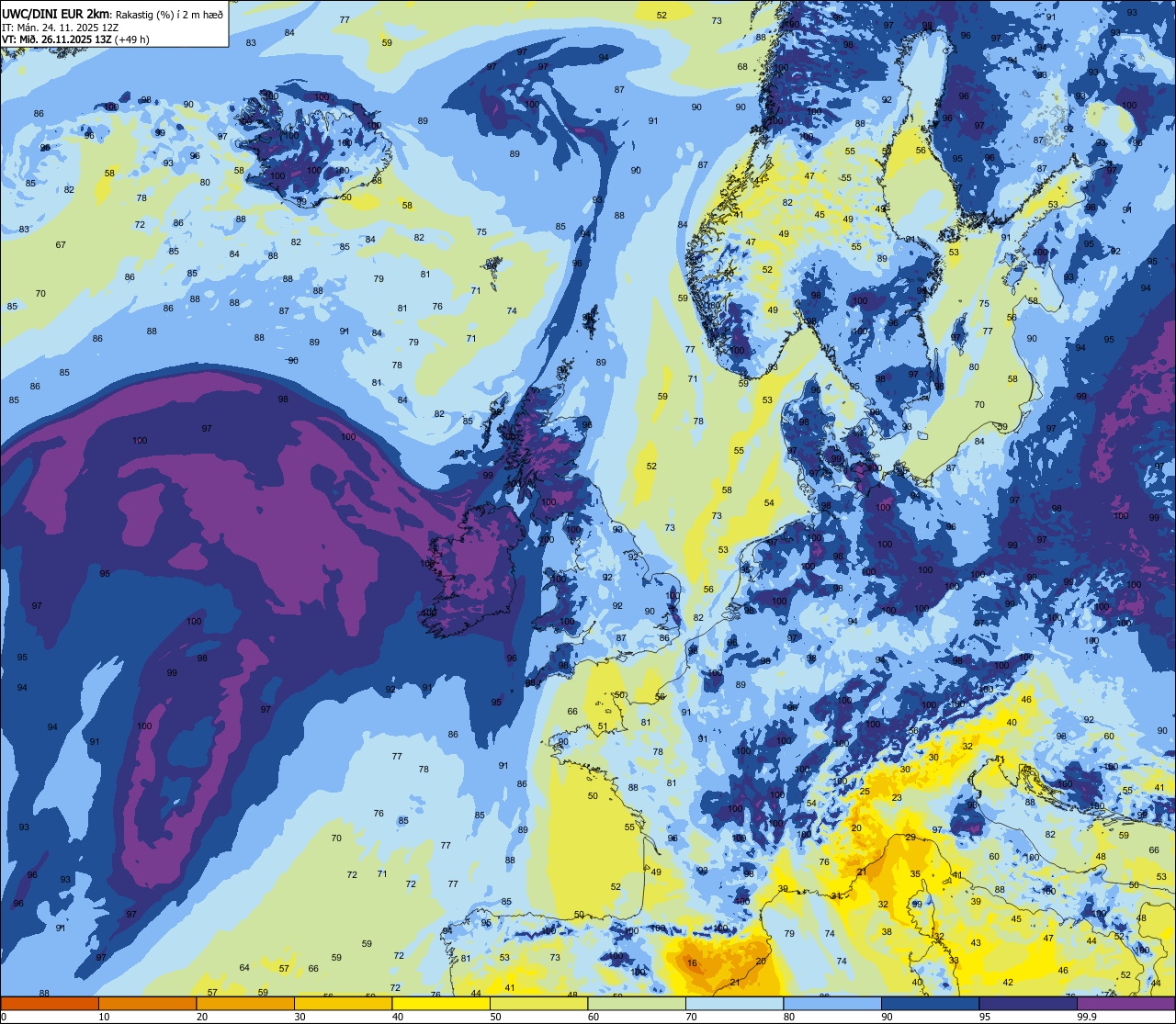Click the initial time line "IT: Mán. 24. 11. 2025 12Z"
Image resolution: width=1176 pixels, height=1024 pixels.
click(62, 27)
